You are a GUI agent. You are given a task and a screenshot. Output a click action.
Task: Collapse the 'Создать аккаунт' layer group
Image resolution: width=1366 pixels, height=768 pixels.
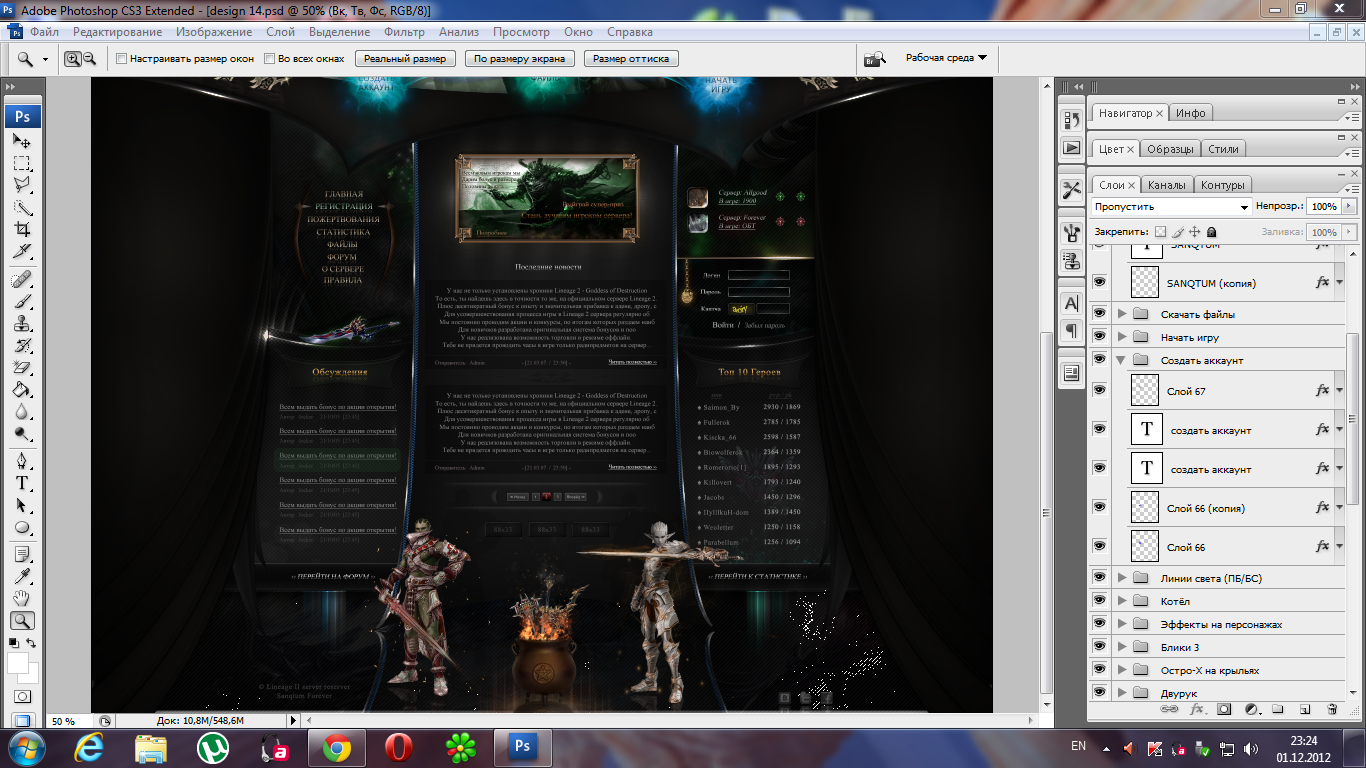coord(1122,360)
